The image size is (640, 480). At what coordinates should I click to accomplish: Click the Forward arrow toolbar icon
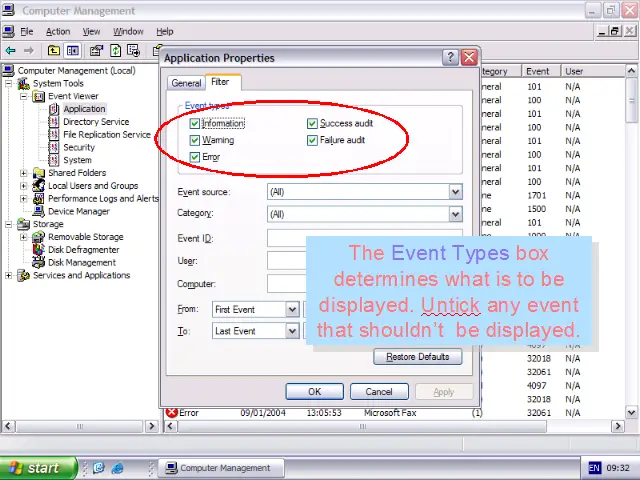[x=29, y=51]
